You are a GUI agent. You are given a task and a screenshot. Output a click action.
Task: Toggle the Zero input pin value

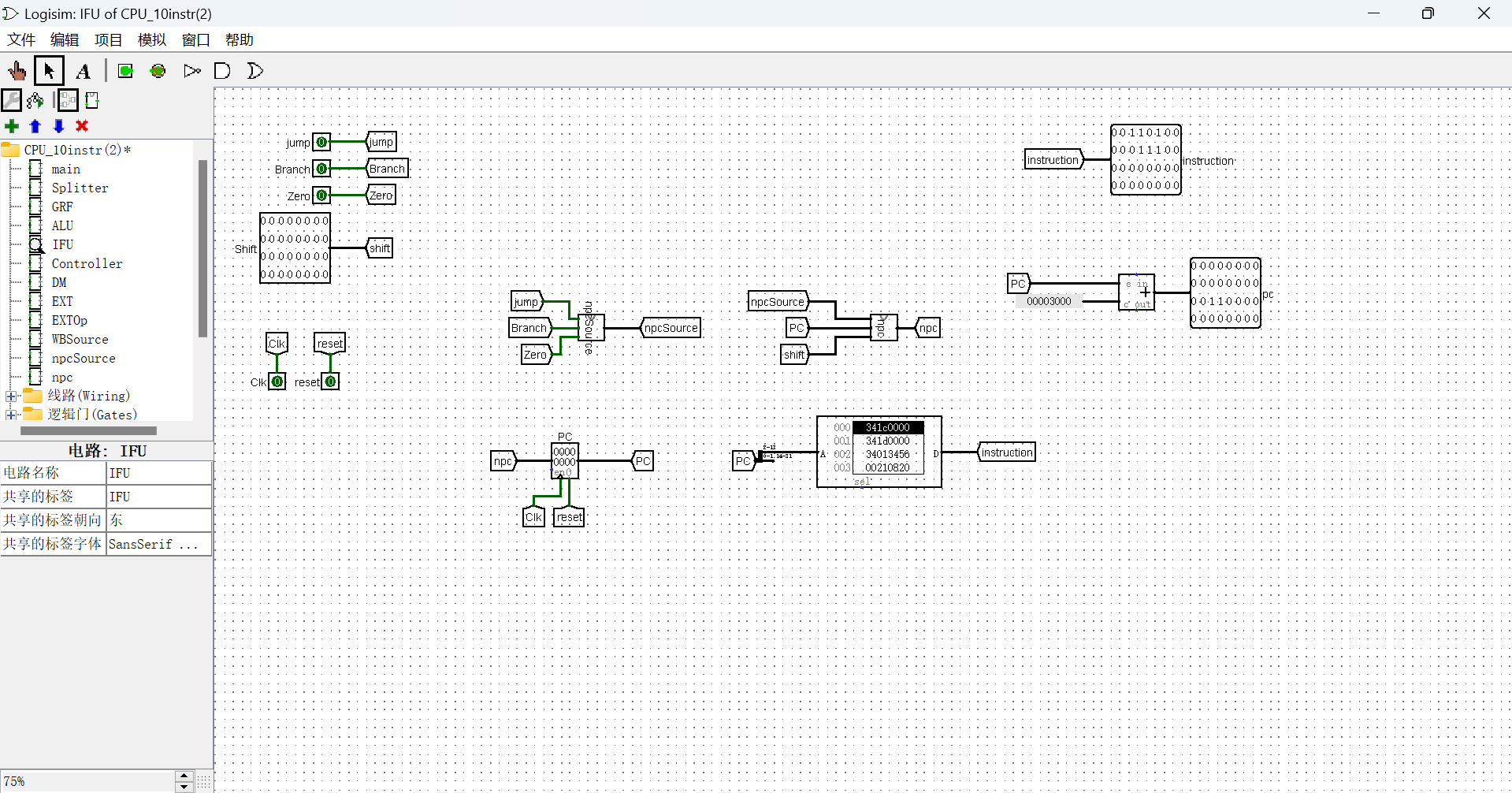[x=321, y=195]
